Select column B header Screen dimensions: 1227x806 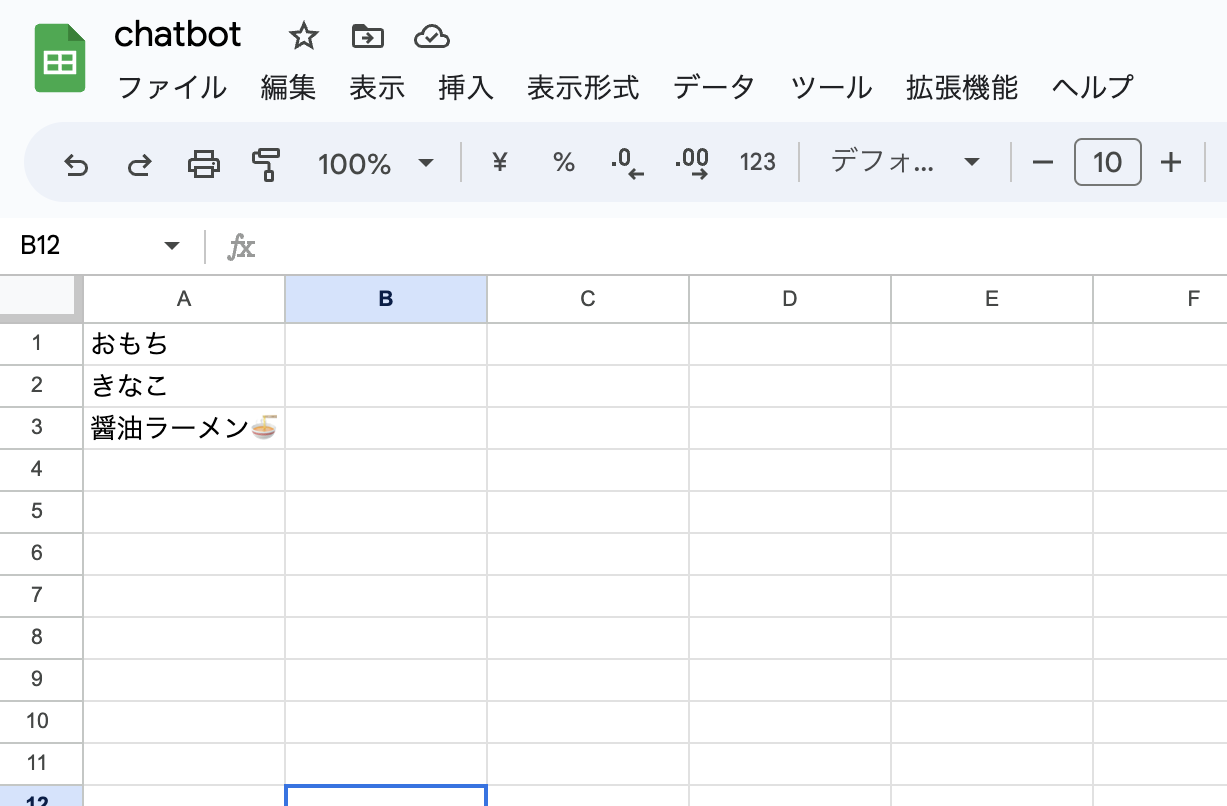tap(386, 299)
